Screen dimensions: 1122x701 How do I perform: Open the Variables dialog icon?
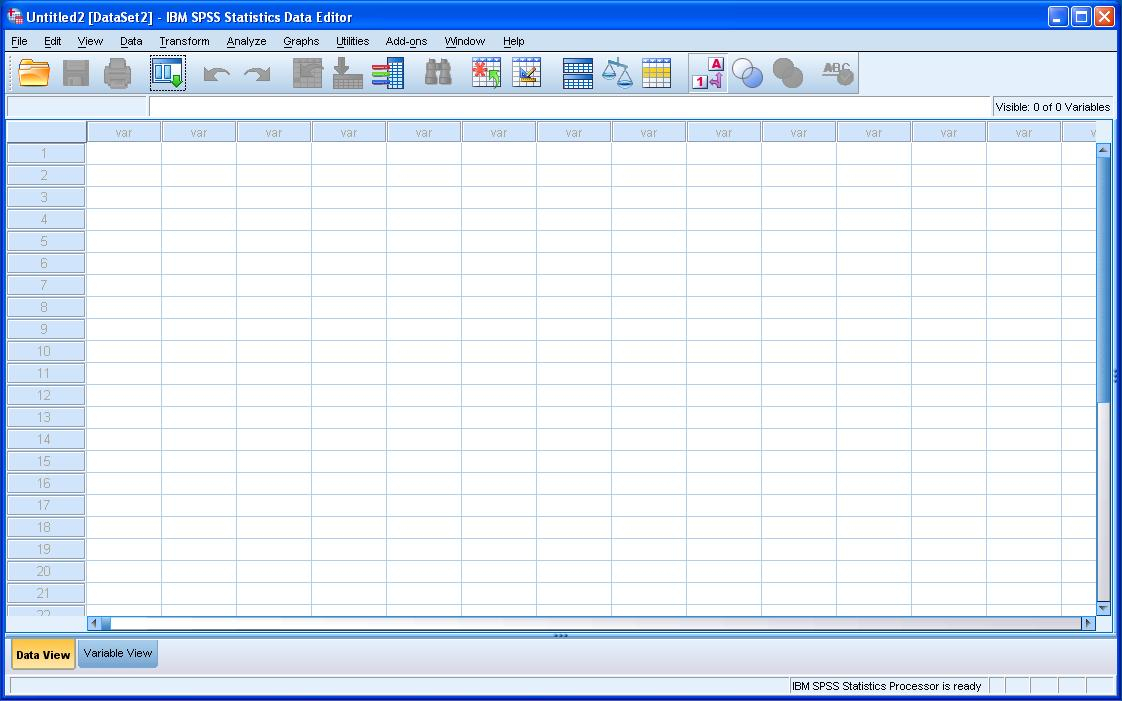(388, 72)
